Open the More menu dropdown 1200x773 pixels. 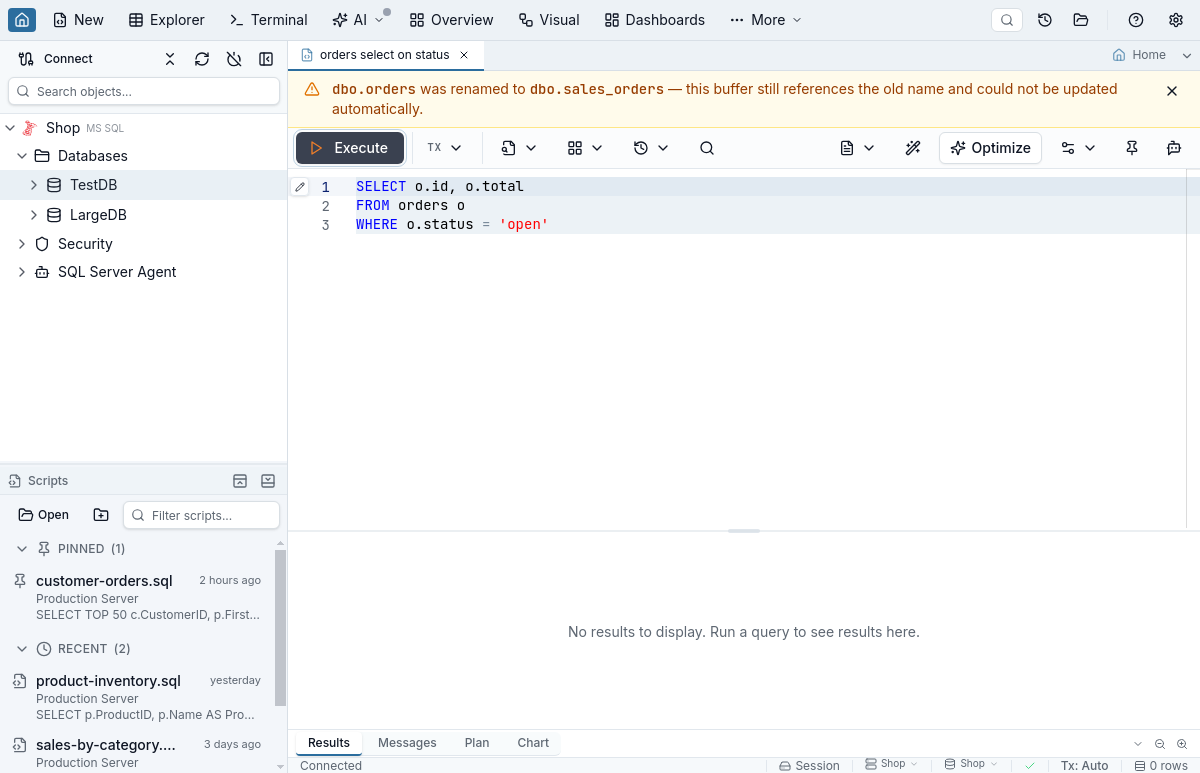click(766, 20)
